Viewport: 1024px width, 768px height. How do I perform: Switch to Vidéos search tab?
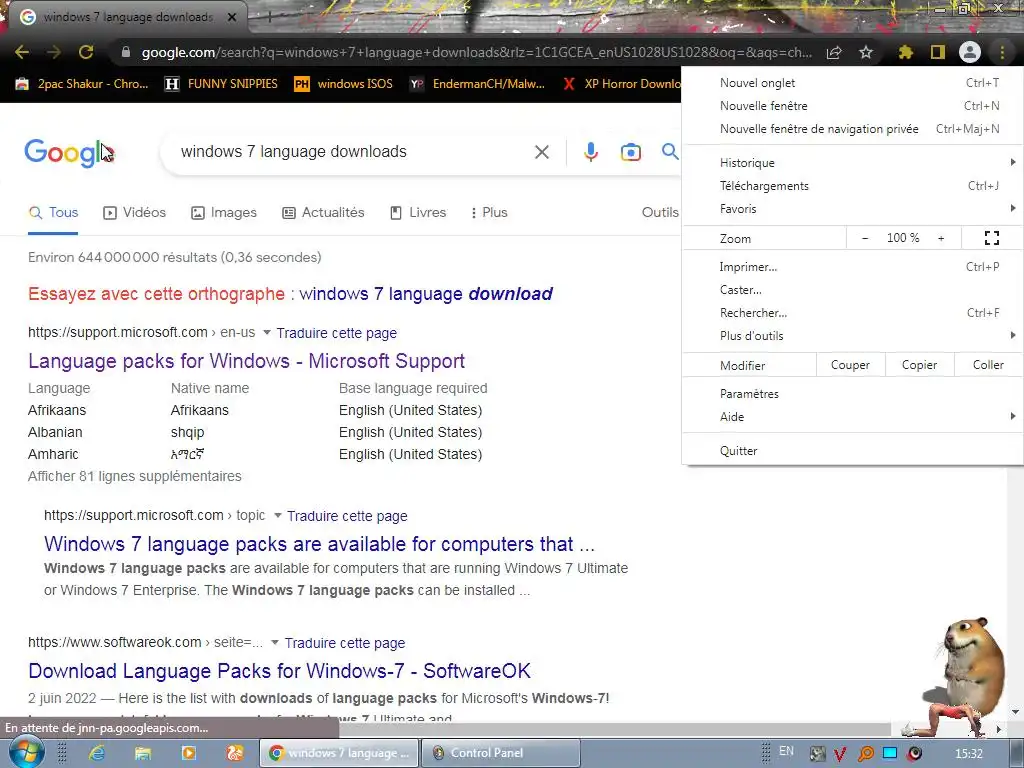click(x=135, y=213)
